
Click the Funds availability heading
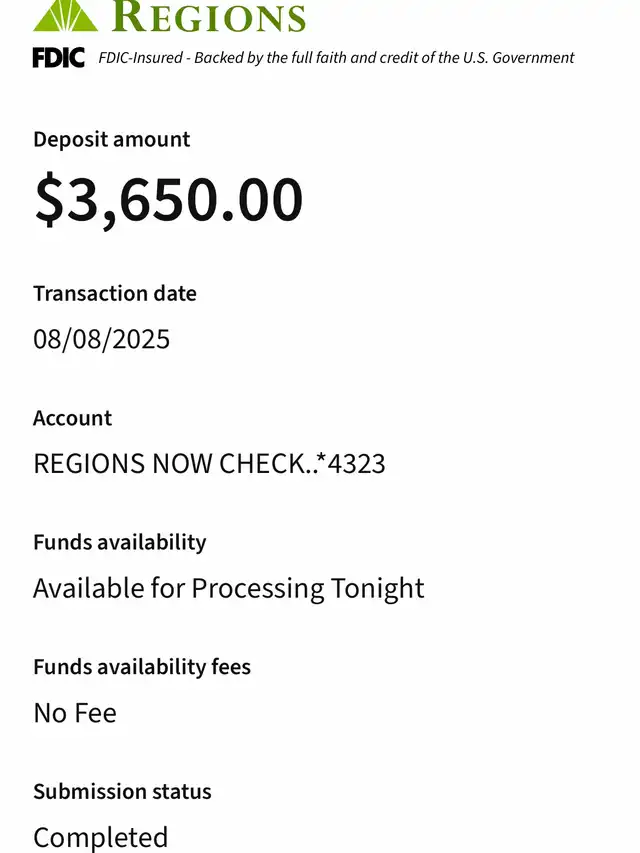pos(119,542)
